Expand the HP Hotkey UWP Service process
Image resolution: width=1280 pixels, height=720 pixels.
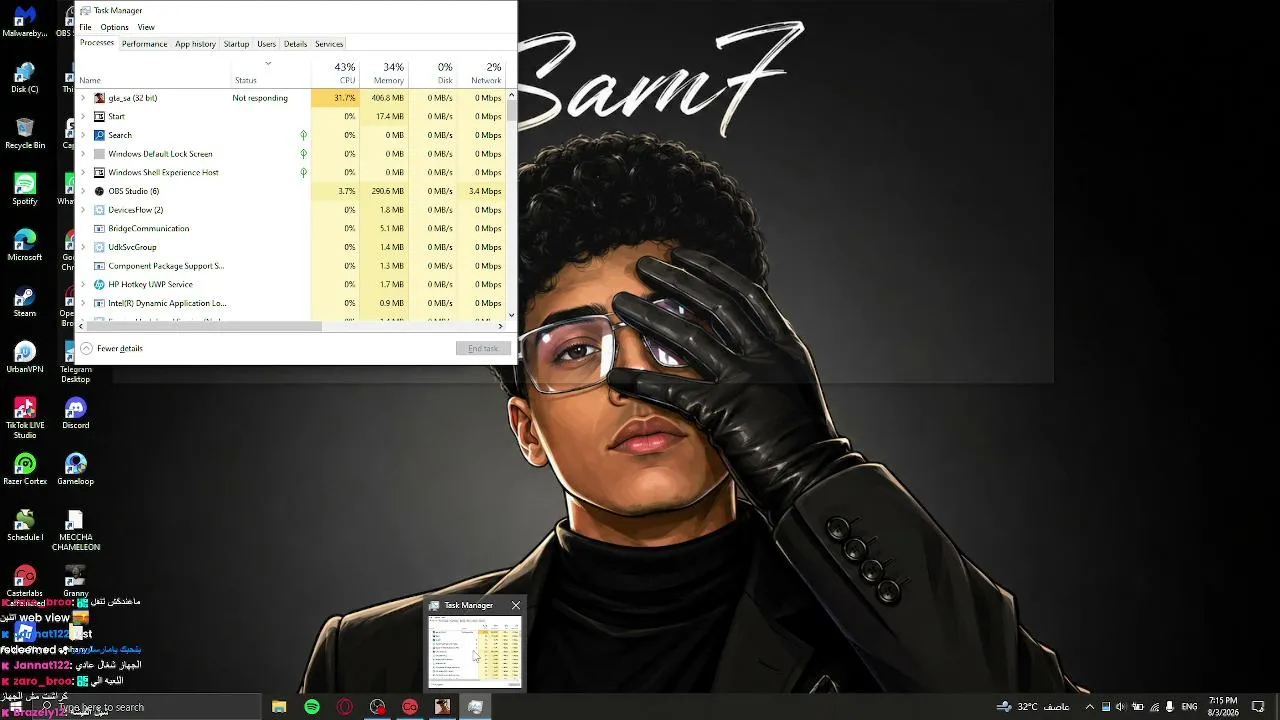(x=83, y=284)
